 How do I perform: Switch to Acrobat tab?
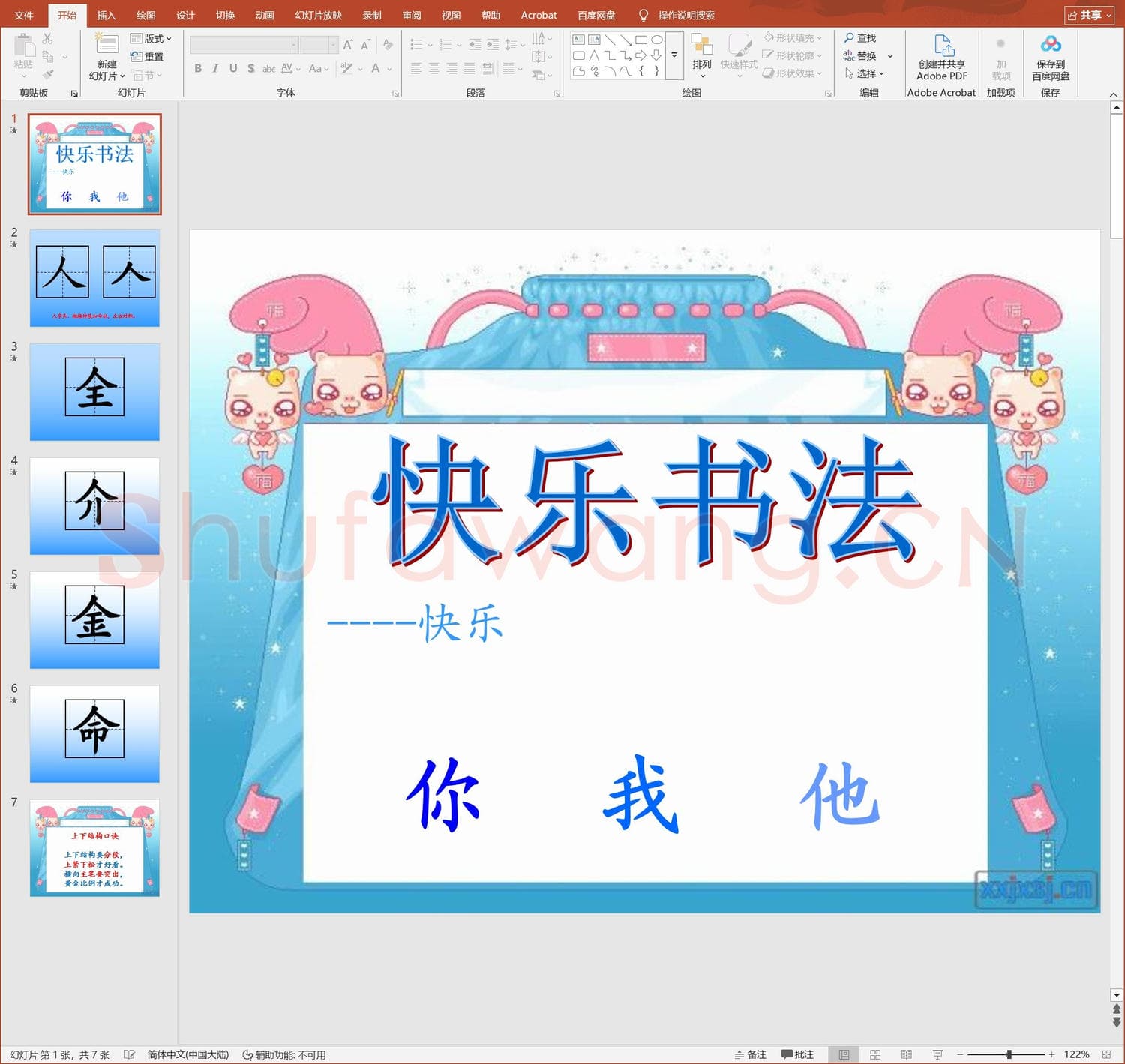click(x=538, y=15)
